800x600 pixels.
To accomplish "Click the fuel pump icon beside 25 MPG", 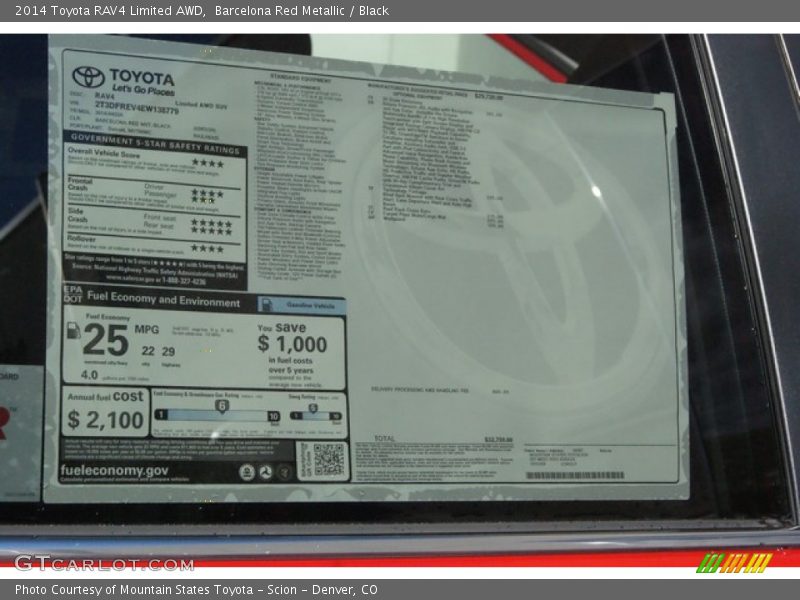I will coord(73,331).
